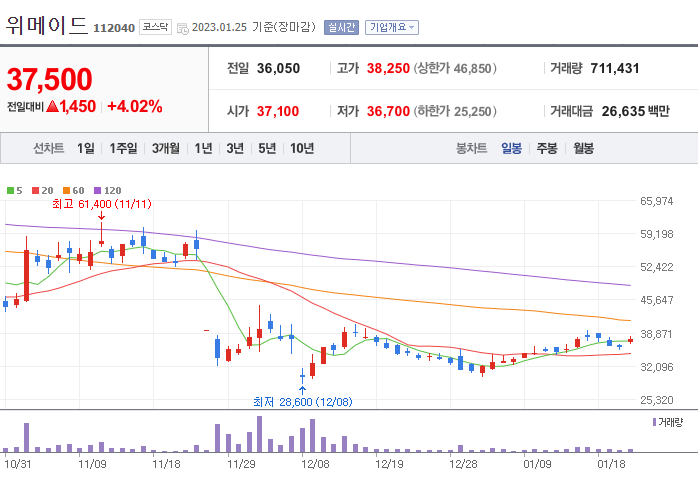Screen dimensions: 698x480
Task: Click the calendar icon beside the date
Action: pyautogui.click(x=183, y=28)
